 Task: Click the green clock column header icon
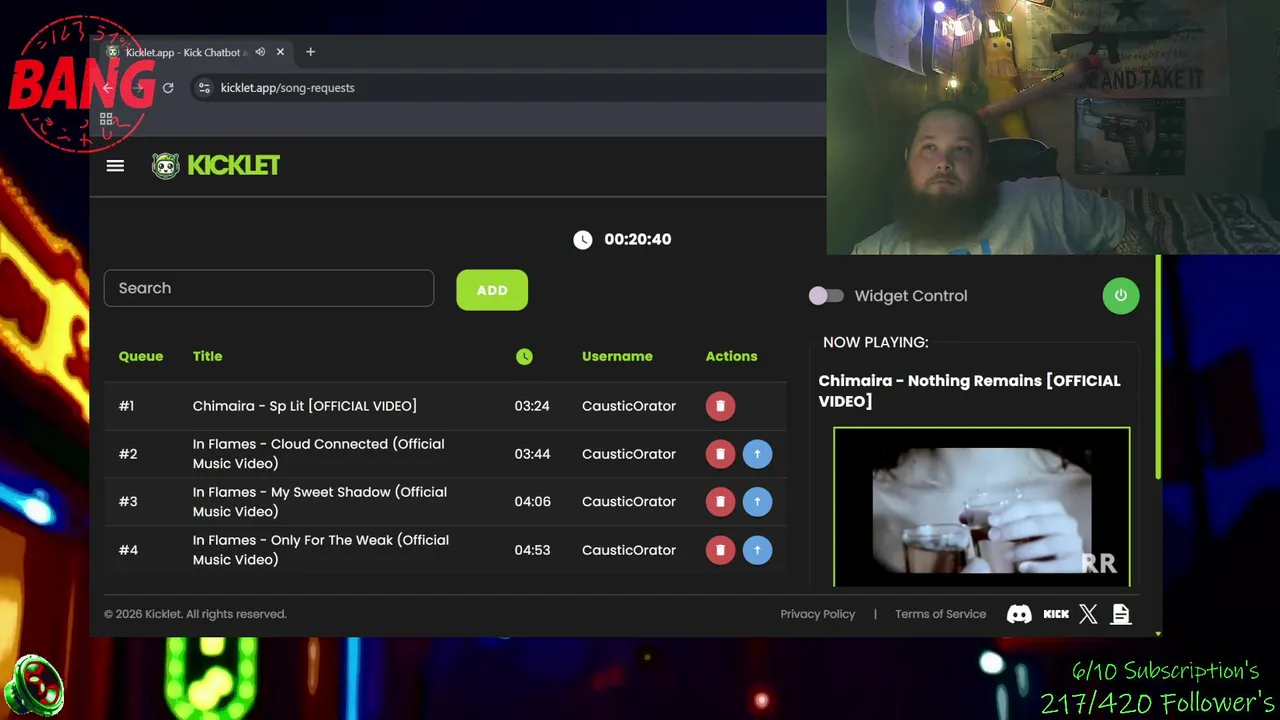524,357
